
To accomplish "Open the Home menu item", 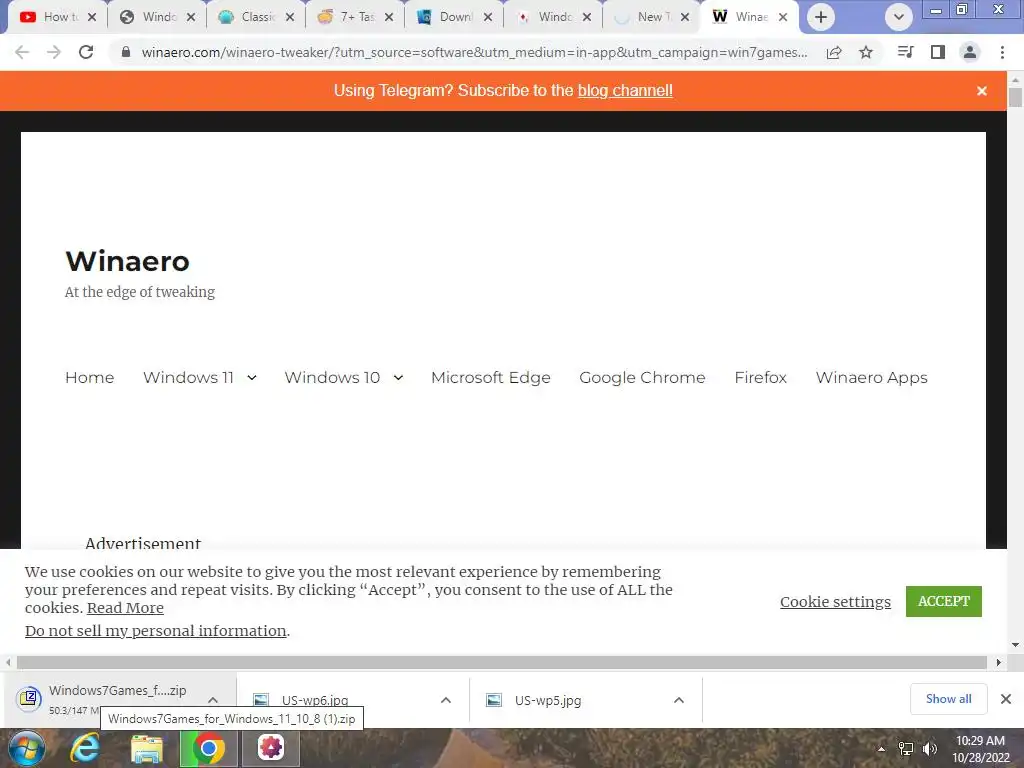I will click(89, 377).
